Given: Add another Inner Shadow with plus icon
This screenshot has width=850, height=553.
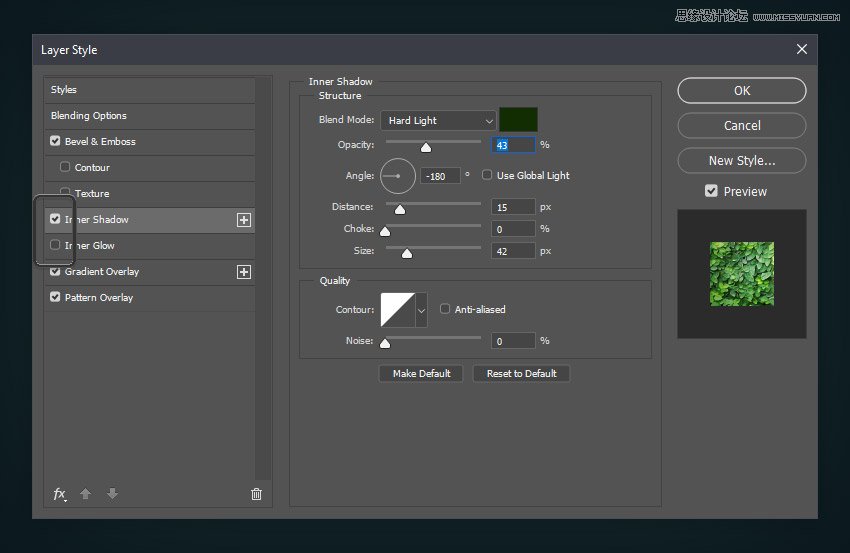Looking at the screenshot, I should pos(243,220).
